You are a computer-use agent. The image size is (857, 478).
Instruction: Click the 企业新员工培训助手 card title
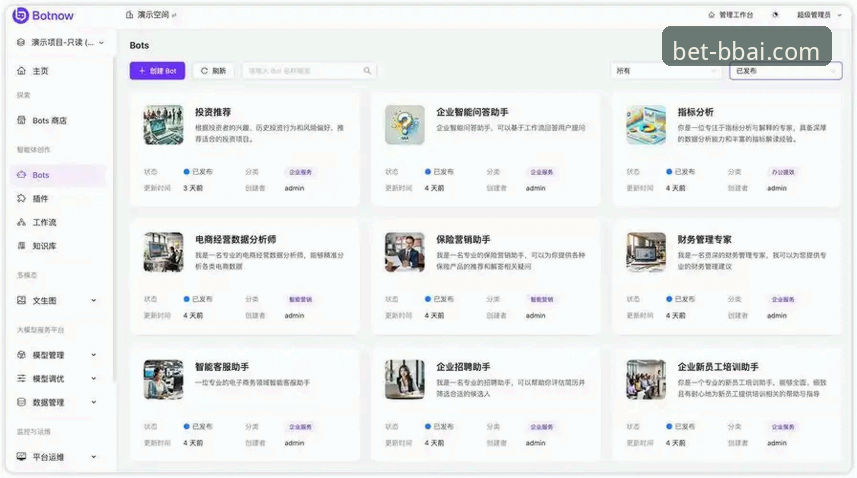click(x=718, y=367)
